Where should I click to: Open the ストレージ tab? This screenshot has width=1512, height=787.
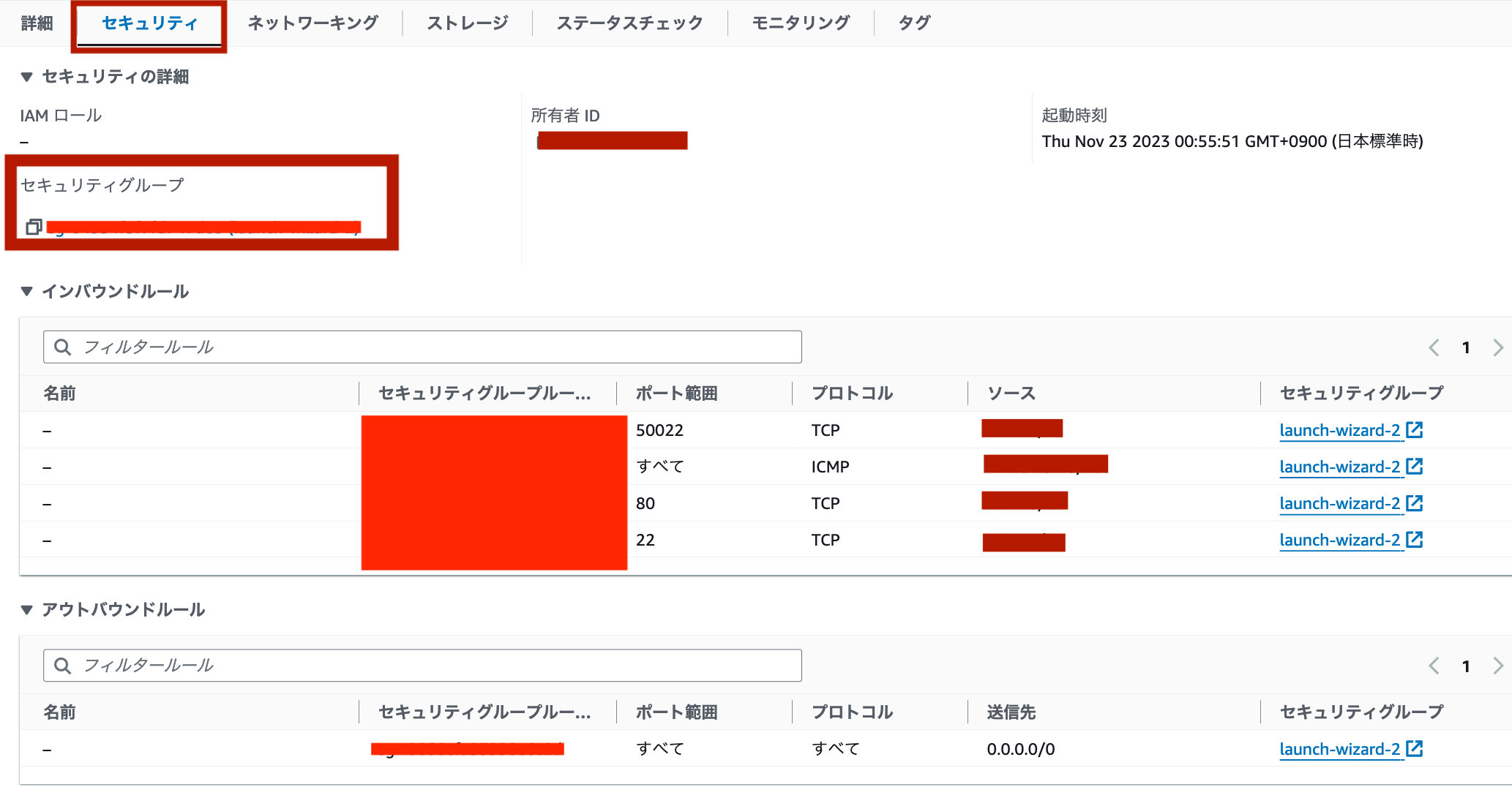pos(468,23)
